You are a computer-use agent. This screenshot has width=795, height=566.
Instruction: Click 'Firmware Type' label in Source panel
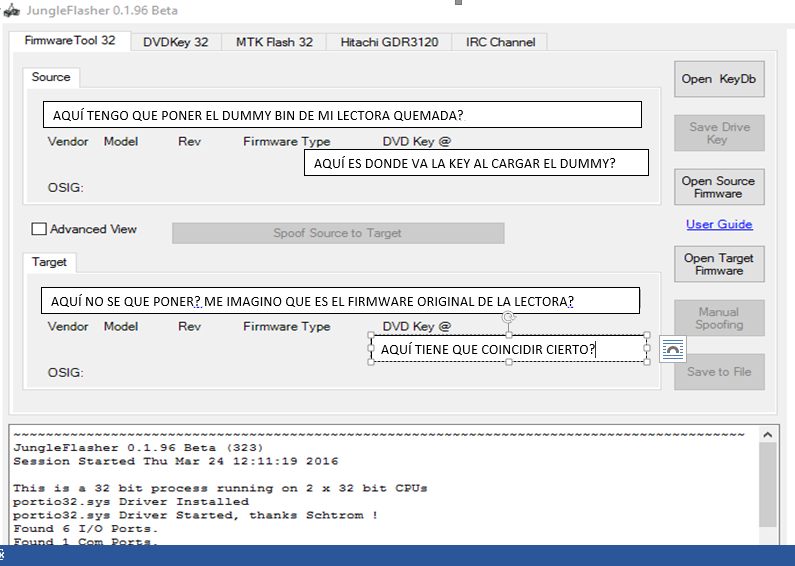(x=286, y=142)
